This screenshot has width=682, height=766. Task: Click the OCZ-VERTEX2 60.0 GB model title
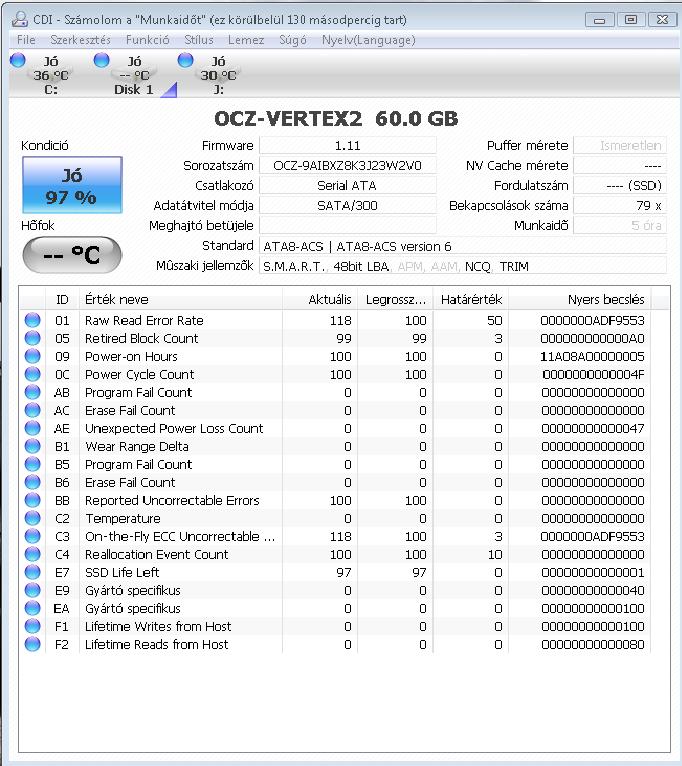pos(336,119)
